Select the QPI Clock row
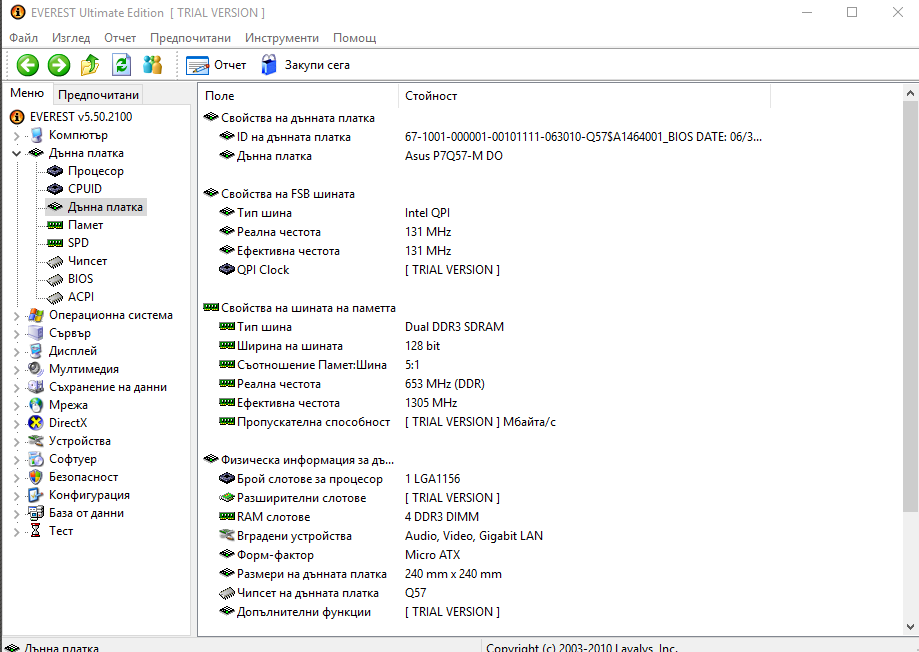 (263, 270)
